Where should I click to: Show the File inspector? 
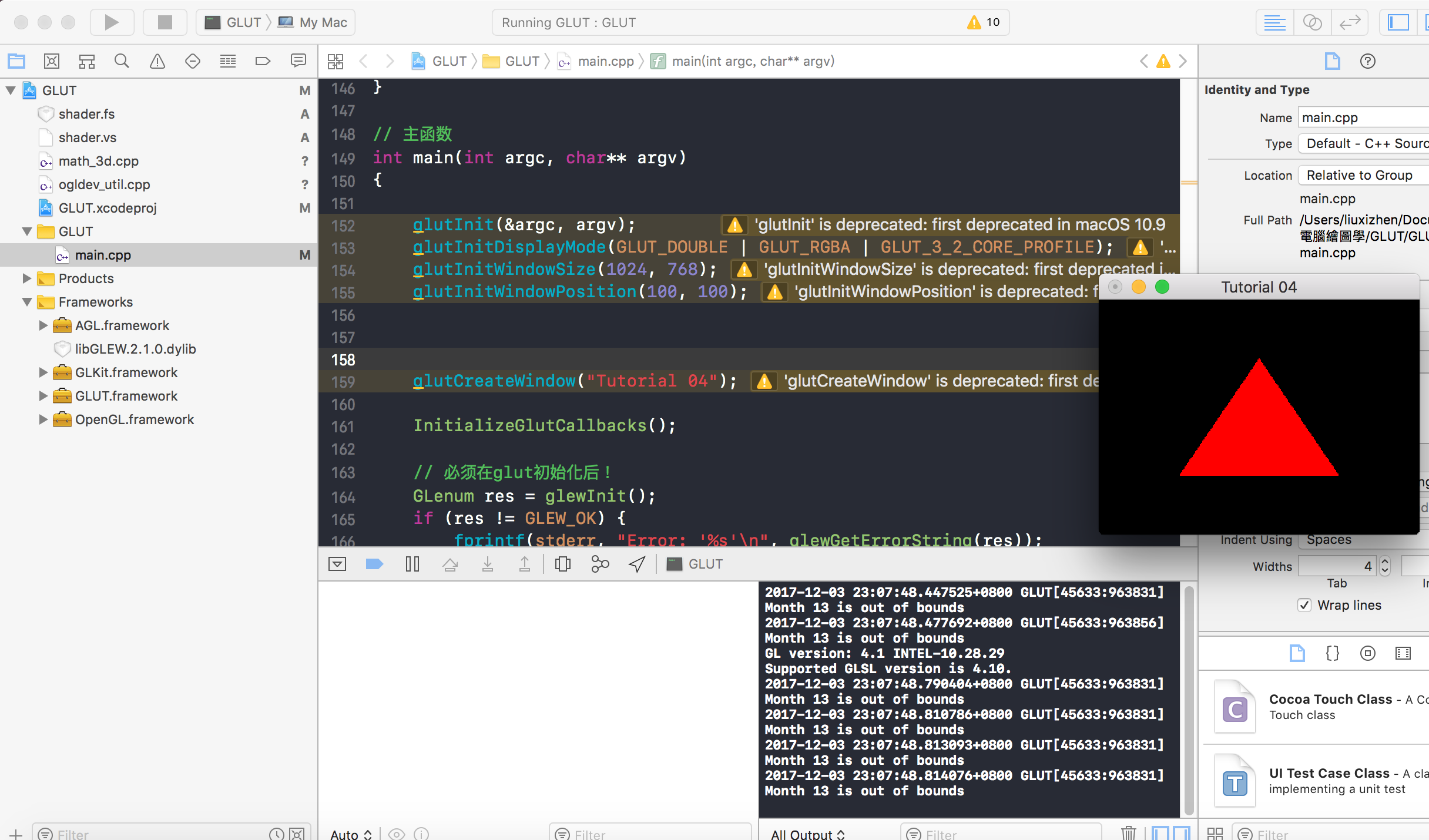pyautogui.click(x=1332, y=61)
